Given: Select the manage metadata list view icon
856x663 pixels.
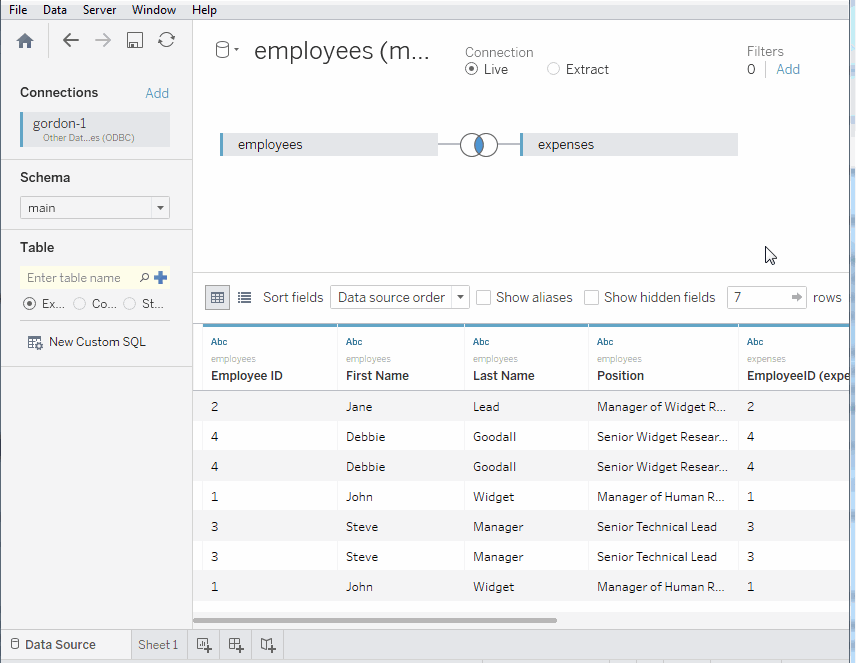Looking at the screenshot, I should [x=245, y=297].
